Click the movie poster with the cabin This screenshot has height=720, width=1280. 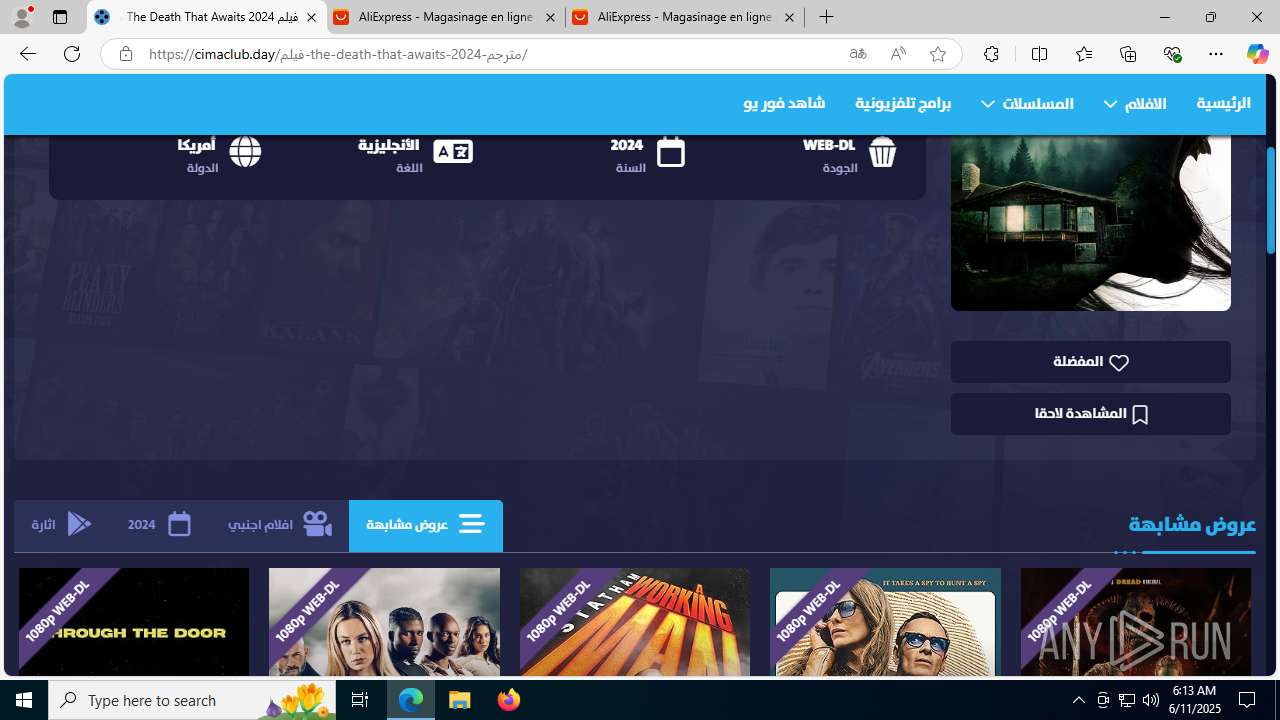pyautogui.click(x=1091, y=222)
